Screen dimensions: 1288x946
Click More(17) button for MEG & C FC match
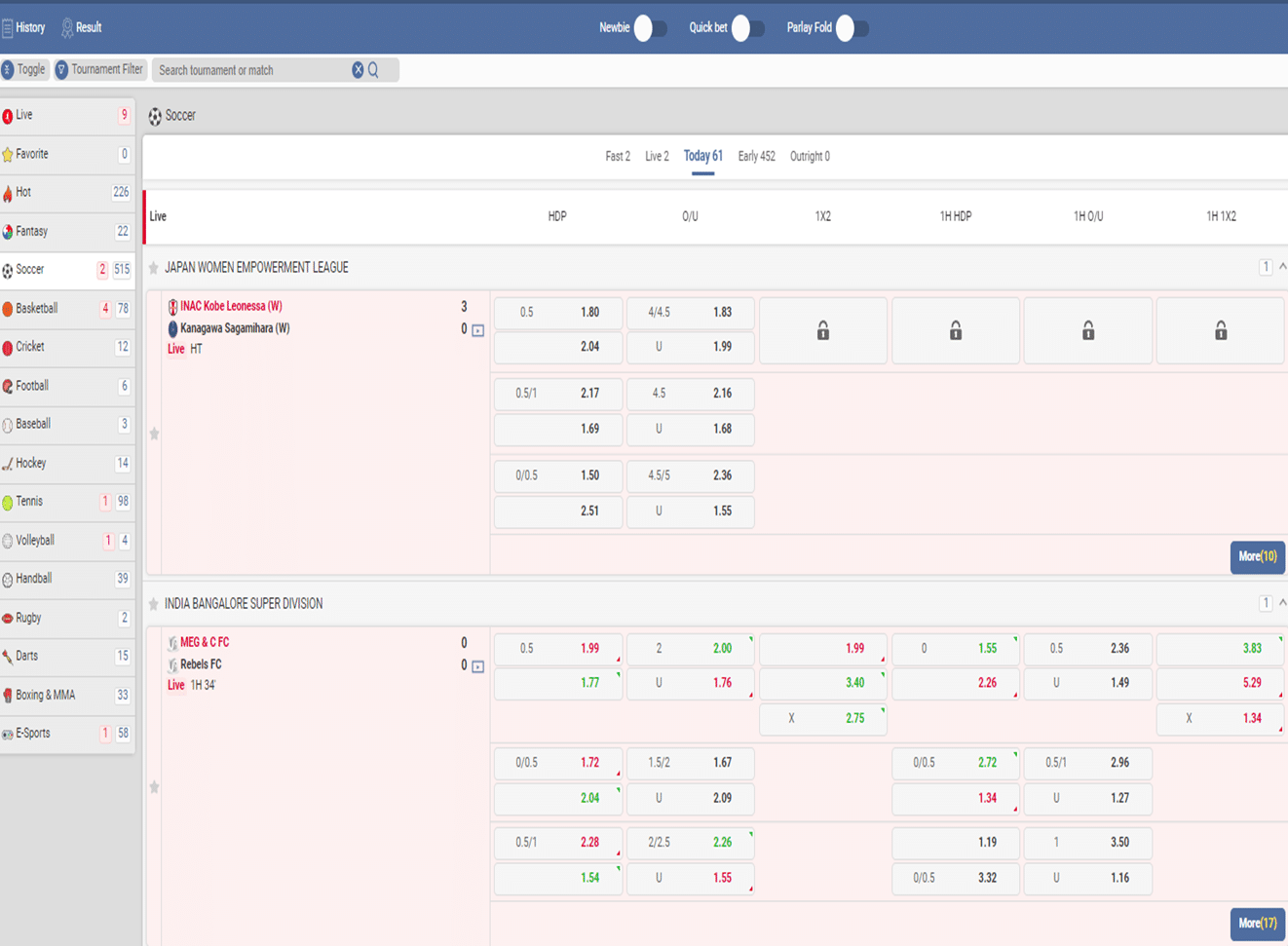point(1257,923)
